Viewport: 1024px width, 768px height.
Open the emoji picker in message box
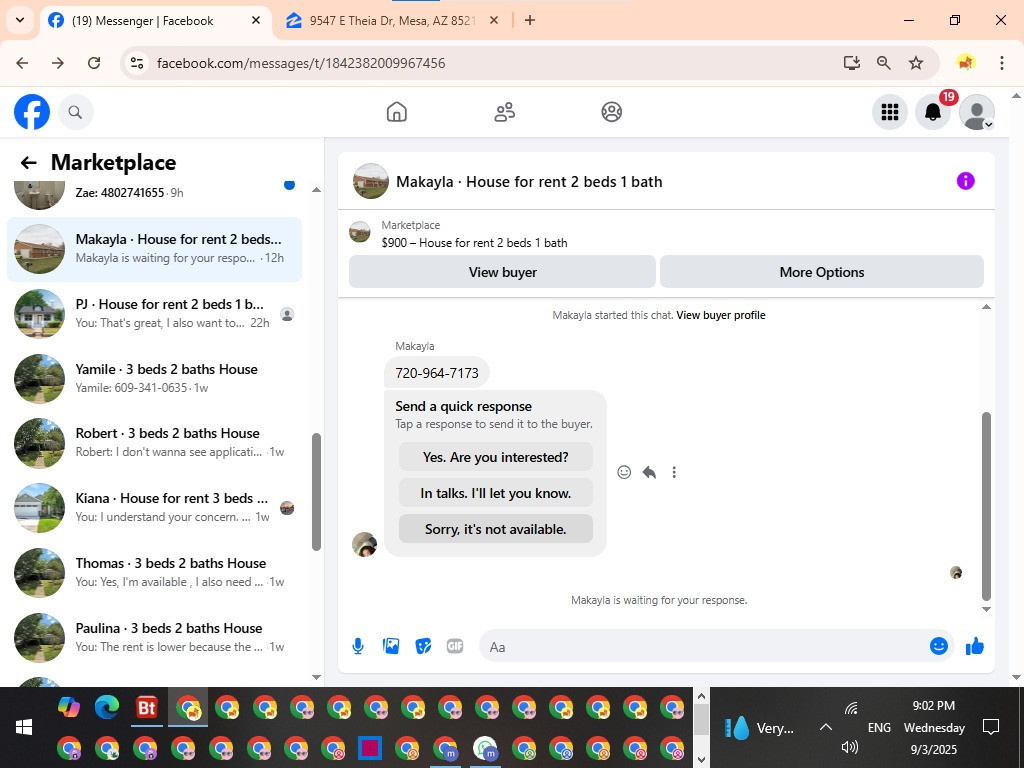point(938,646)
